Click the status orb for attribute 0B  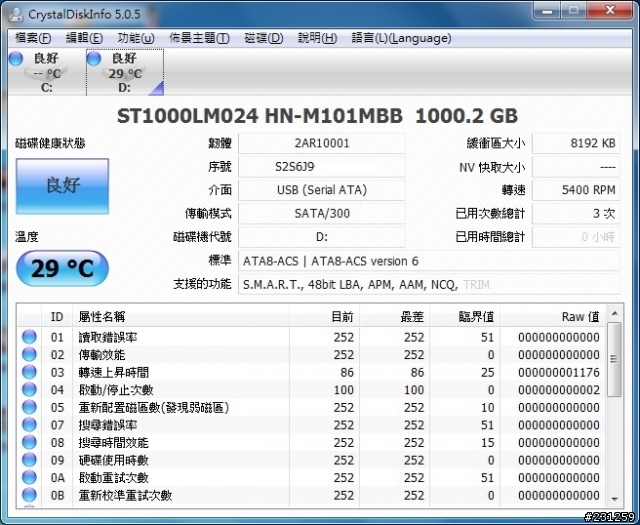click(x=29, y=495)
